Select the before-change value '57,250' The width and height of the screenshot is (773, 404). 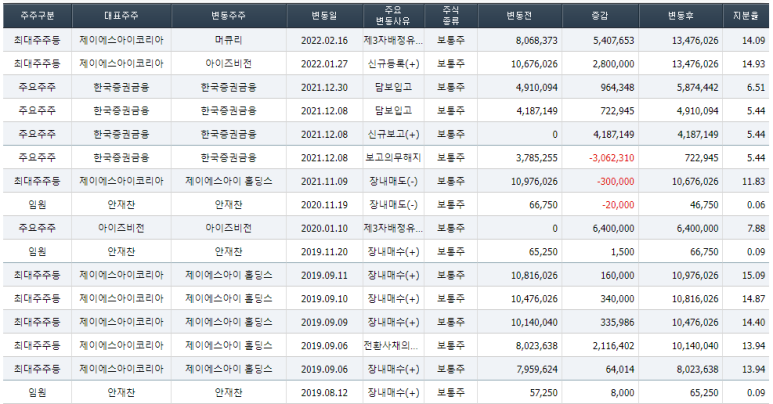[x=543, y=393]
